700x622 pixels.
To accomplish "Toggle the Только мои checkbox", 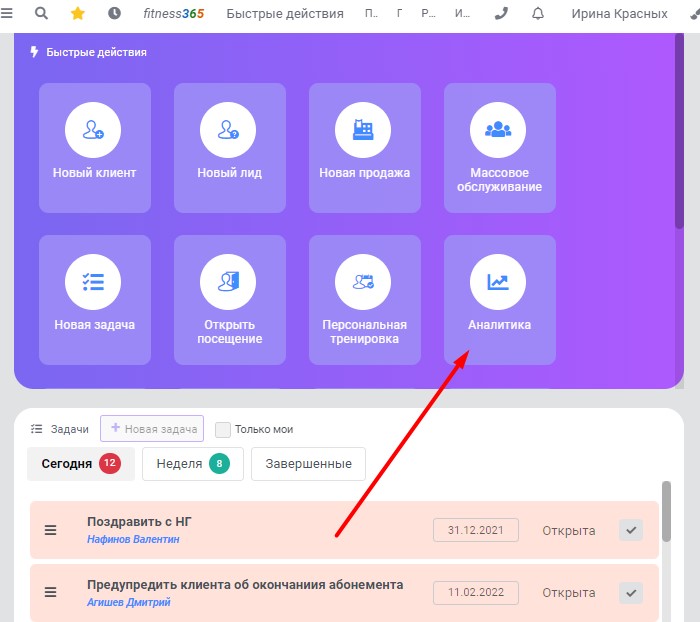I will coord(223,430).
